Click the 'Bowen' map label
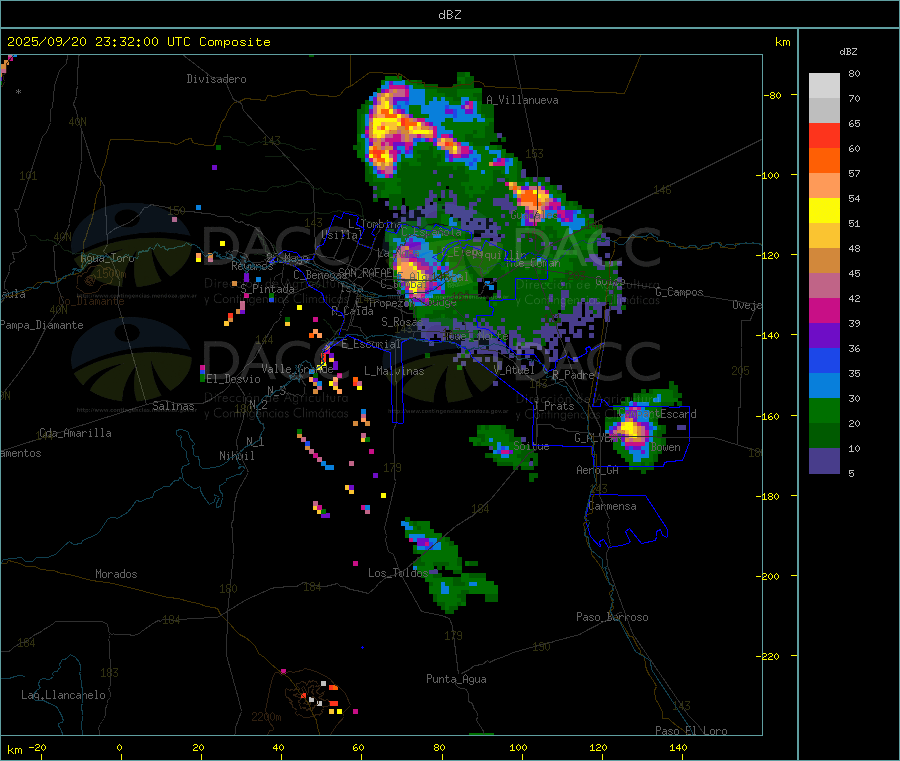 pos(666,447)
